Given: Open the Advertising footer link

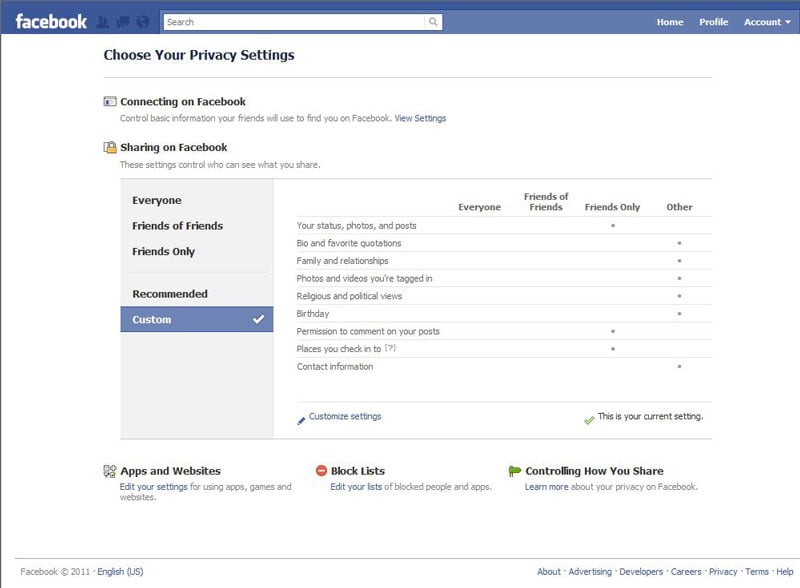Looking at the screenshot, I should [x=590, y=571].
